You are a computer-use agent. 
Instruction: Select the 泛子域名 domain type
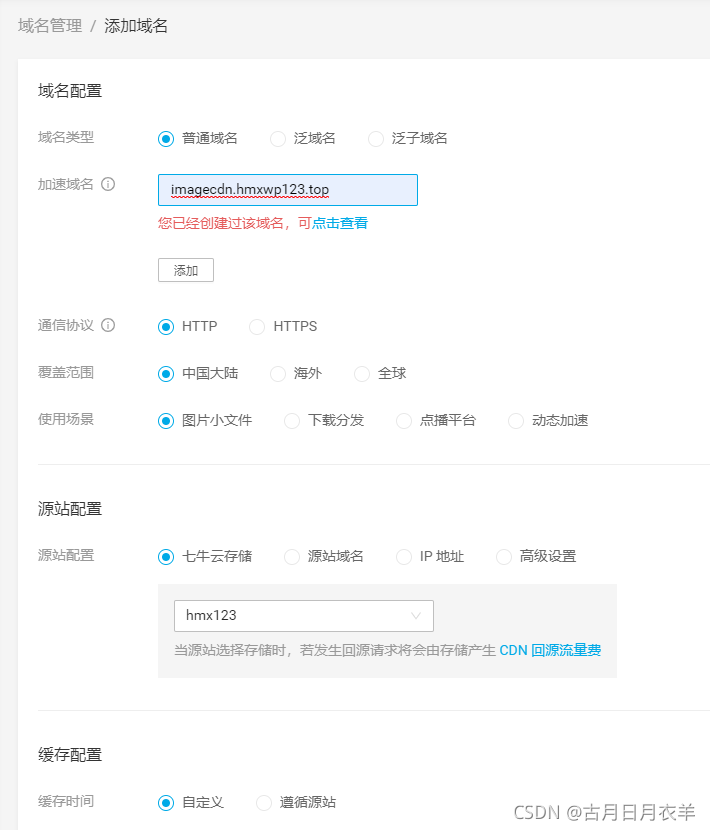(x=375, y=139)
